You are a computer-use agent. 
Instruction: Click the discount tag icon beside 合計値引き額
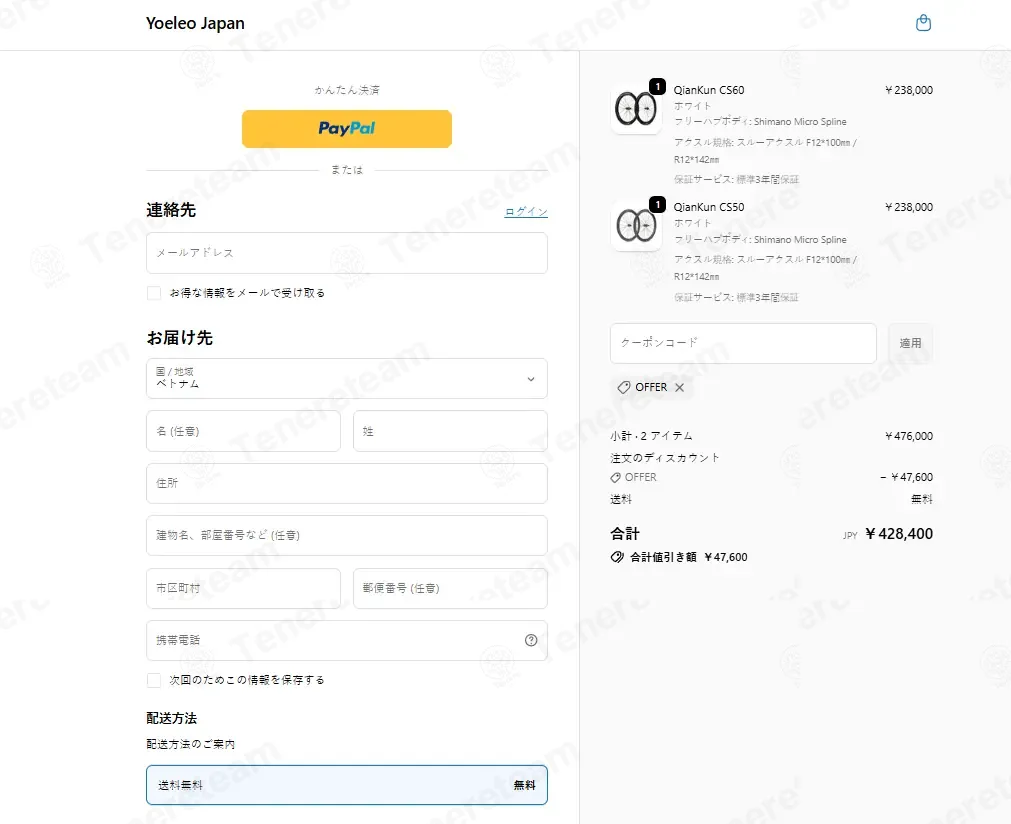point(617,557)
